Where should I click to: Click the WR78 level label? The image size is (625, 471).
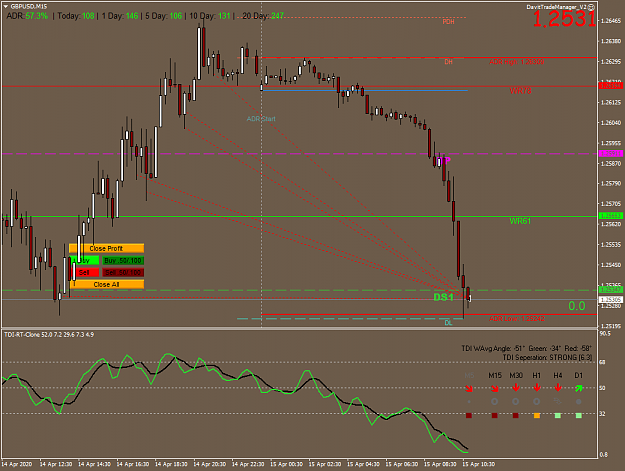pos(520,91)
